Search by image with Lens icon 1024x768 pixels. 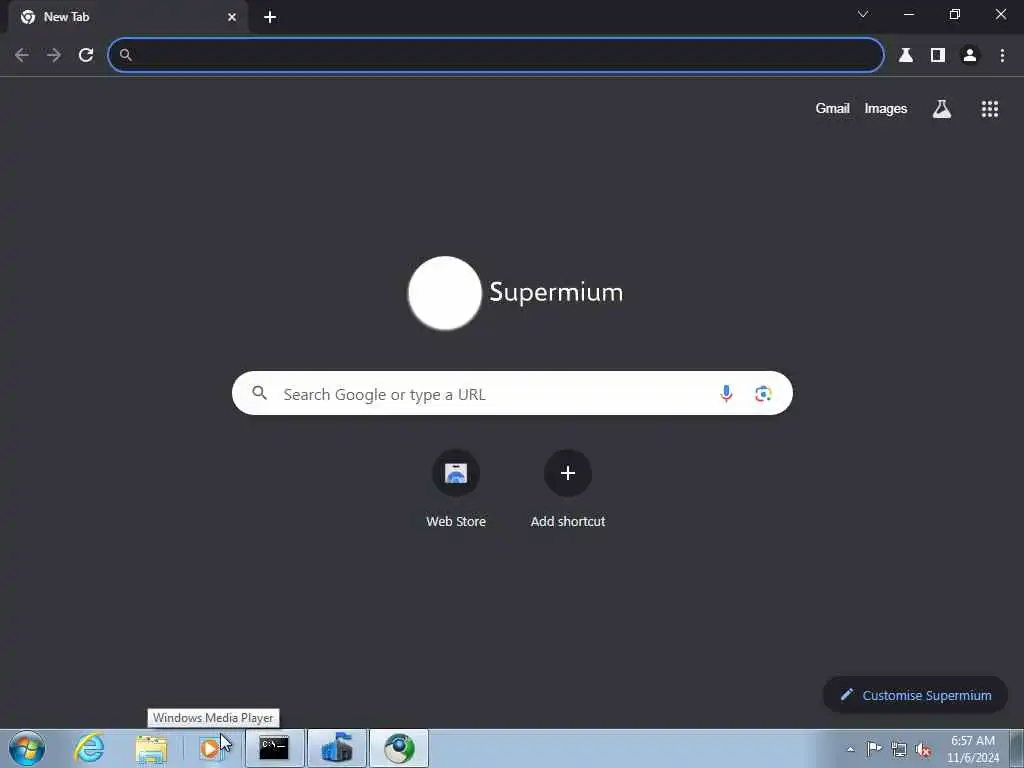click(x=763, y=393)
